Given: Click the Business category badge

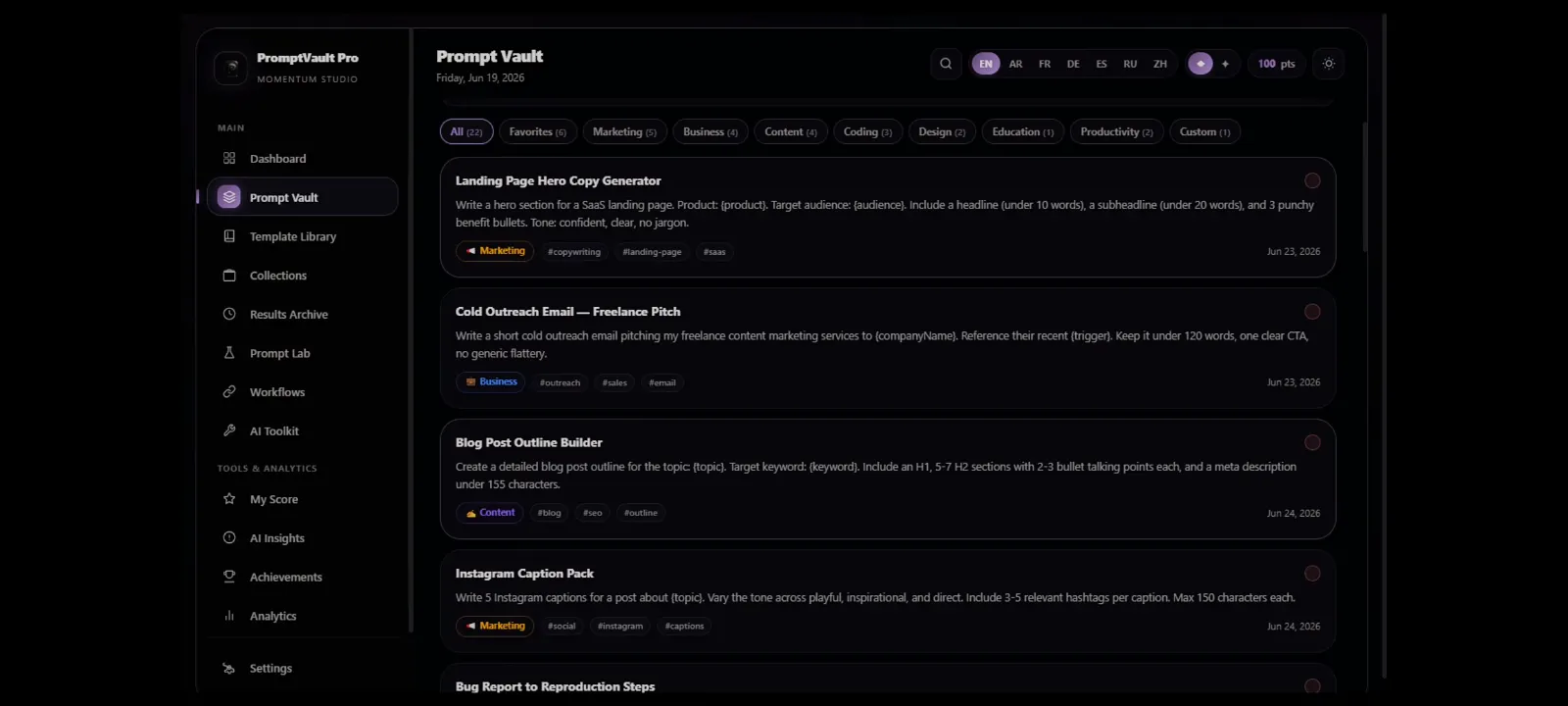Looking at the screenshot, I should click(x=490, y=382).
